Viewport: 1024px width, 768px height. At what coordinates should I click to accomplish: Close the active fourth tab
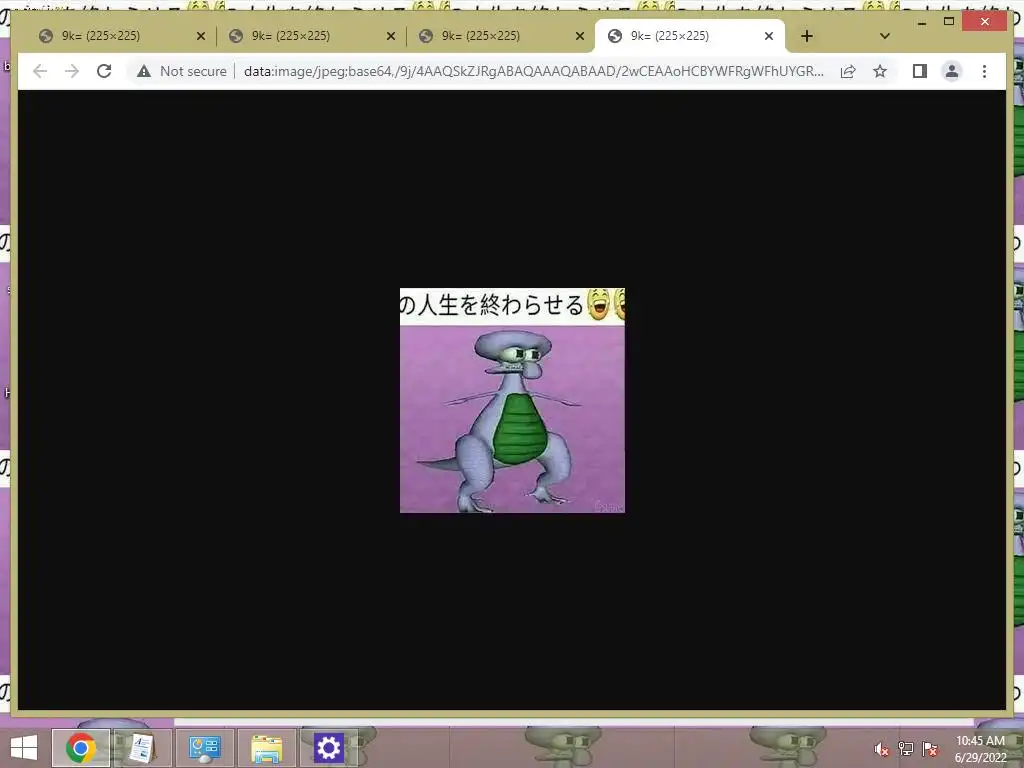[x=769, y=36]
